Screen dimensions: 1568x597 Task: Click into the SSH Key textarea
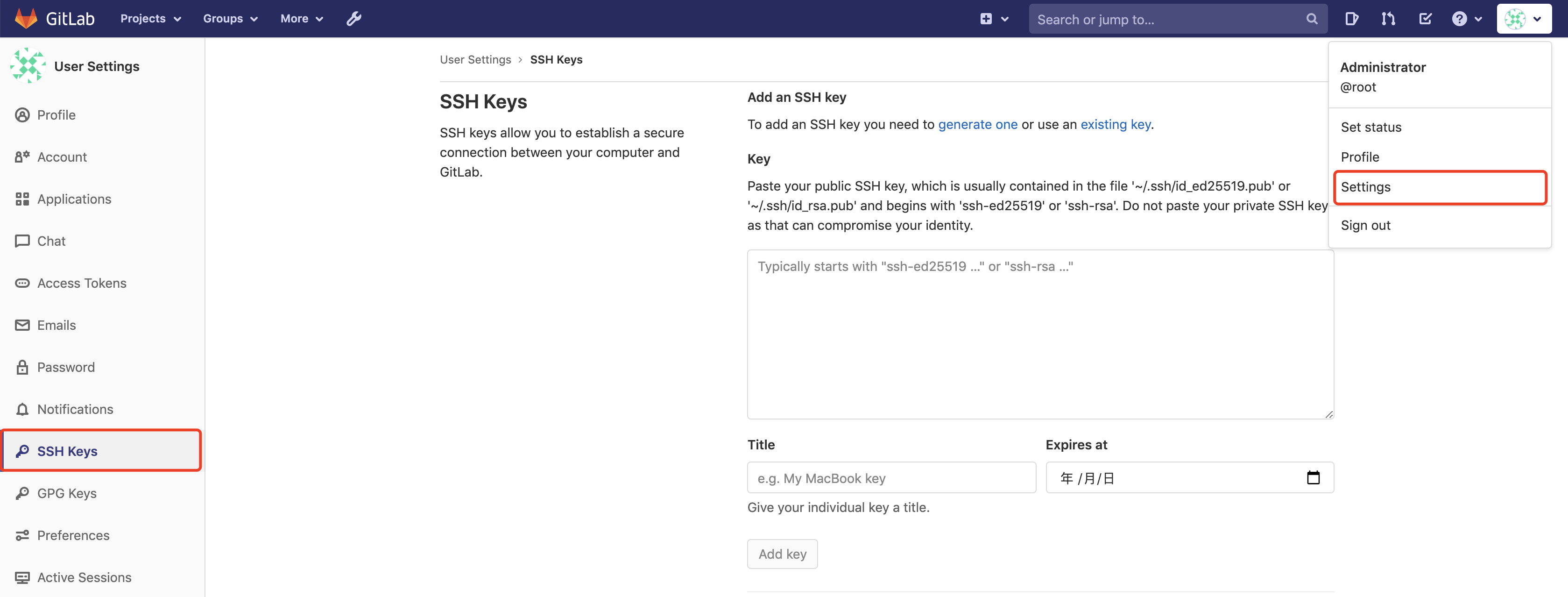1040,334
